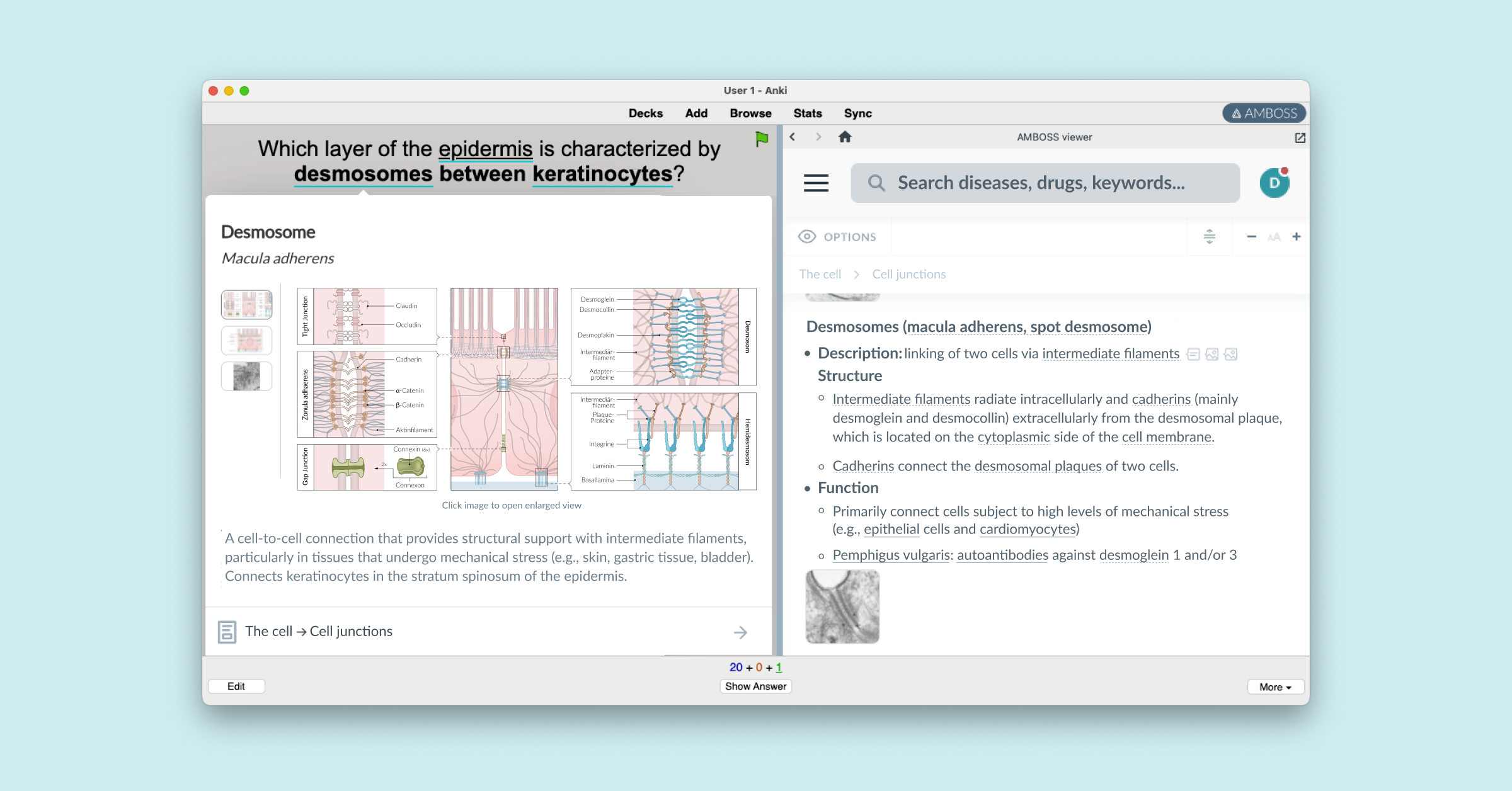Open The cell → Cell junctions article arrow
The width and height of the screenshot is (1512, 791).
coord(740,632)
